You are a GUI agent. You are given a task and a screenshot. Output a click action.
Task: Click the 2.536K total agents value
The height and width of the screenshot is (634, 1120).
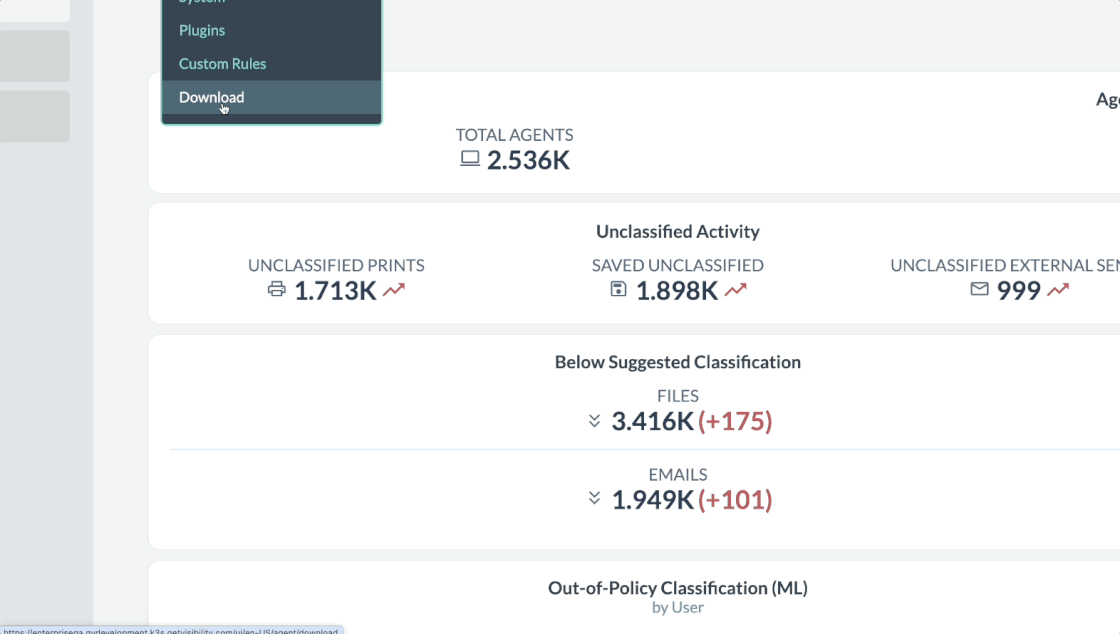pyautogui.click(x=528, y=160)
